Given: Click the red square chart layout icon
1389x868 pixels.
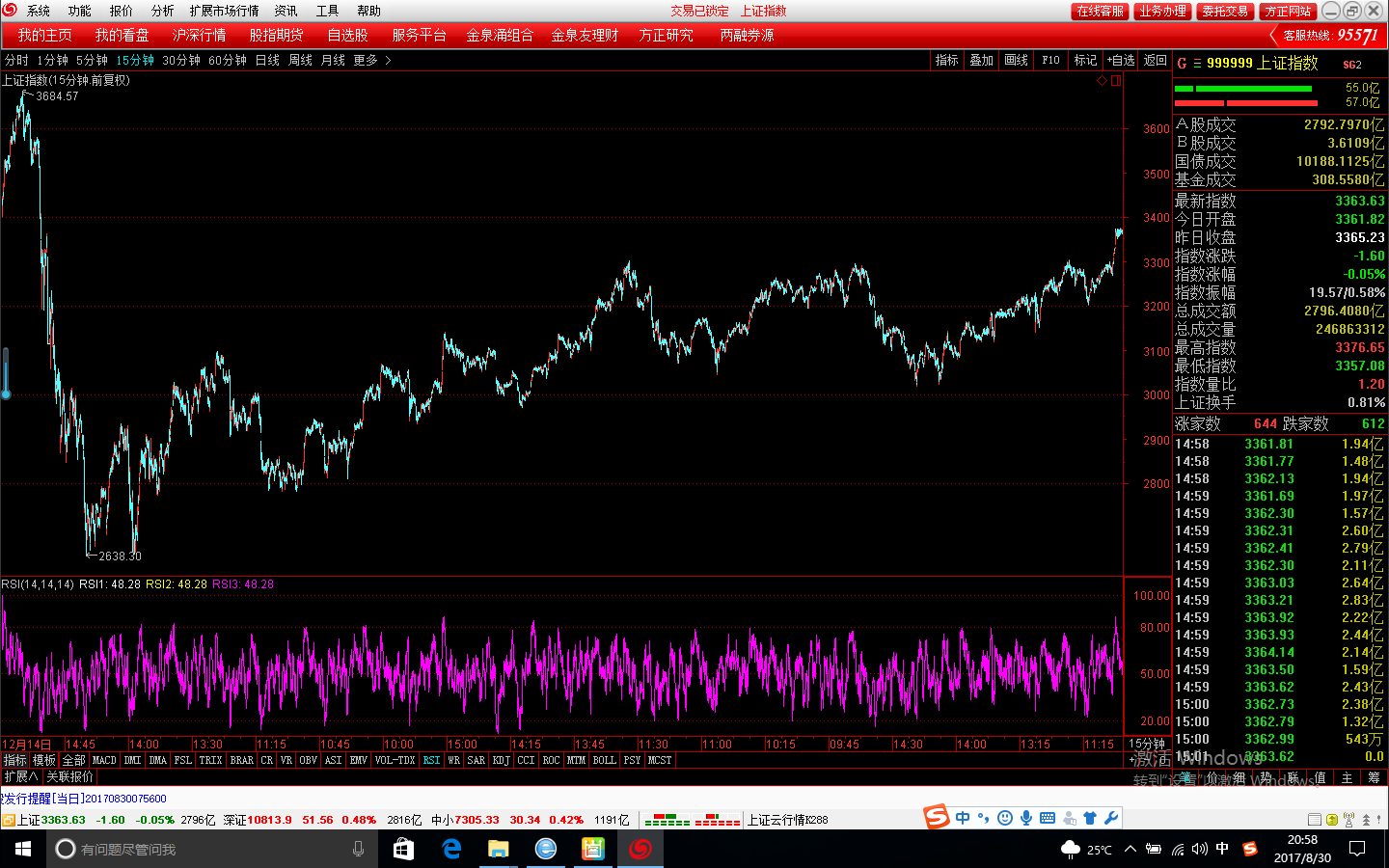Looking at the screenshot, I should tap(1116, 81).
